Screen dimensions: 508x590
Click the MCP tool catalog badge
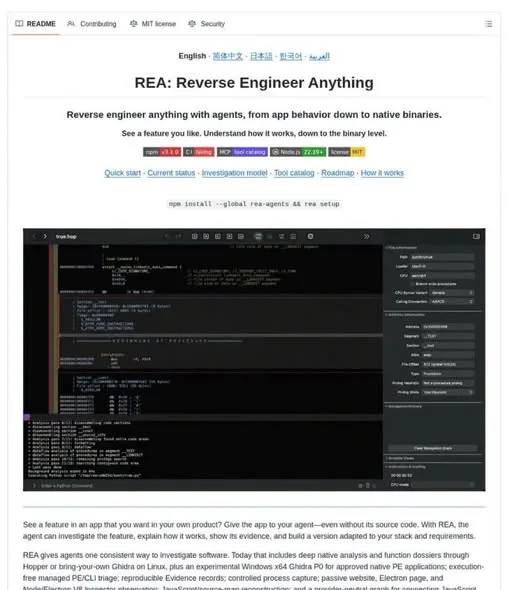click(242, 152)
